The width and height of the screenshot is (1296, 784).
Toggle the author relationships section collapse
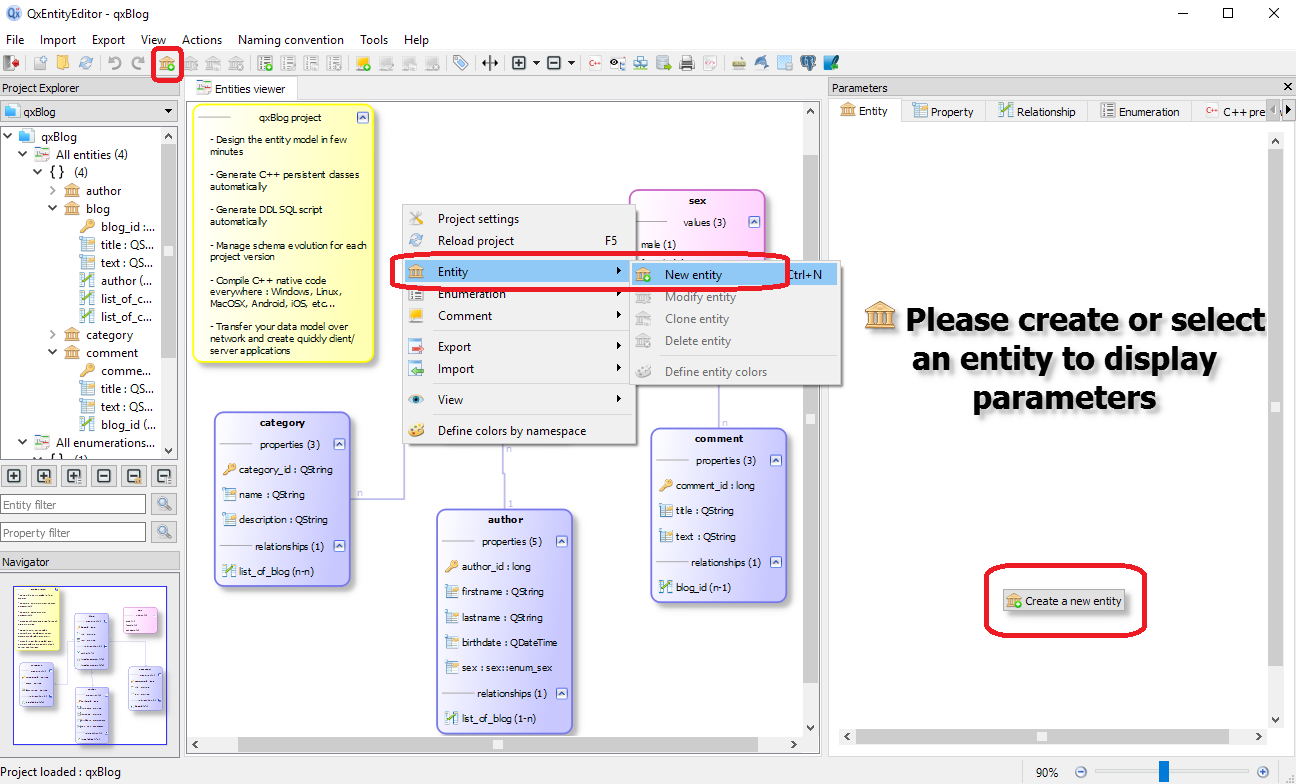click(562, 693)
